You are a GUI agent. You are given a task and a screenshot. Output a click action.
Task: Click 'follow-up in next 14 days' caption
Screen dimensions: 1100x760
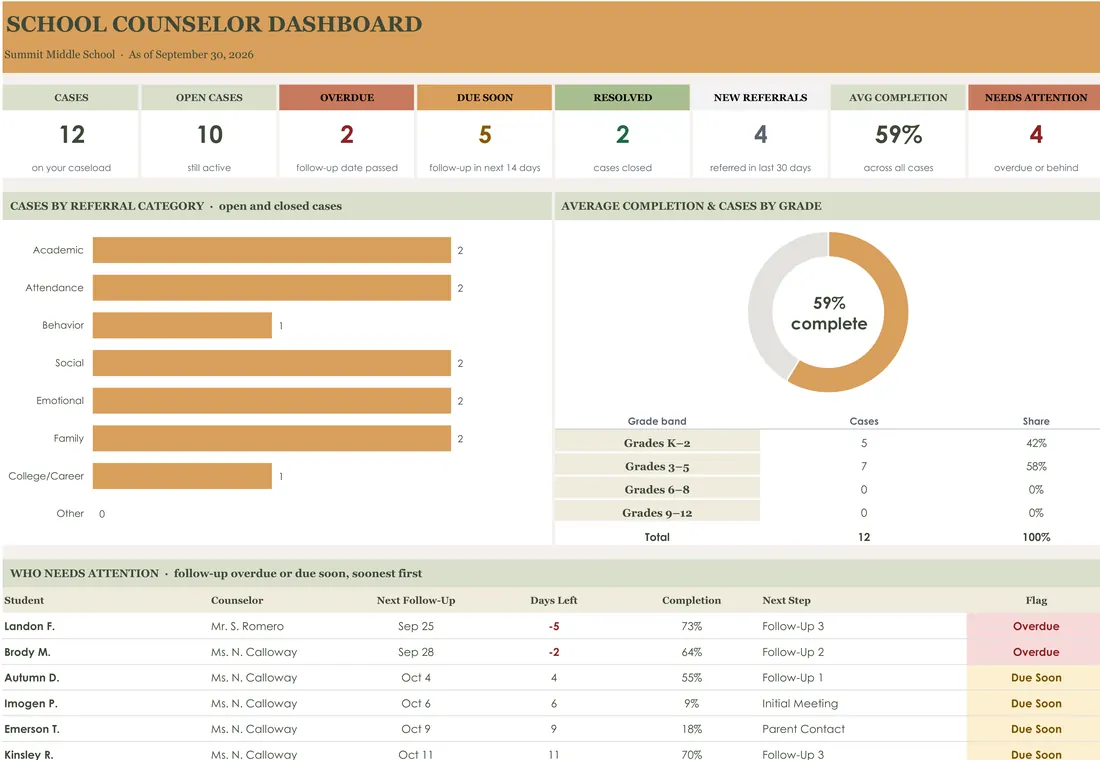tap(485, 168)
